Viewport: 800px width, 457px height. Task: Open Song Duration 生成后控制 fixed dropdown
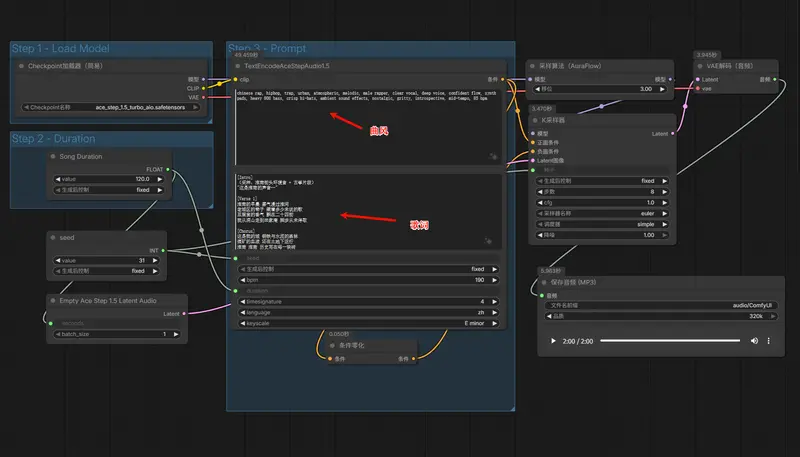[109, 190]
